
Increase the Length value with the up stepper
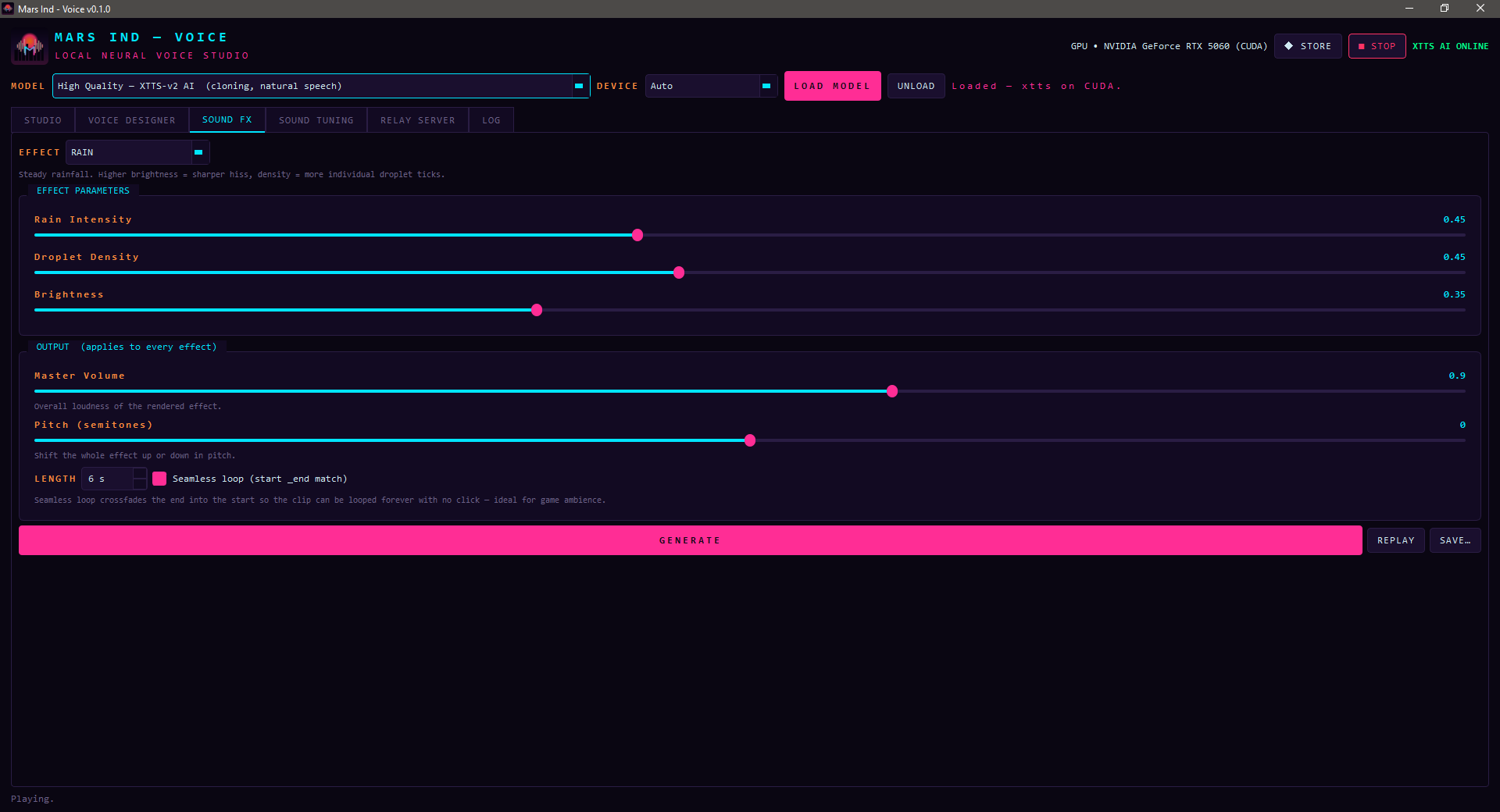pyautogui.click(x=140, y=473)
